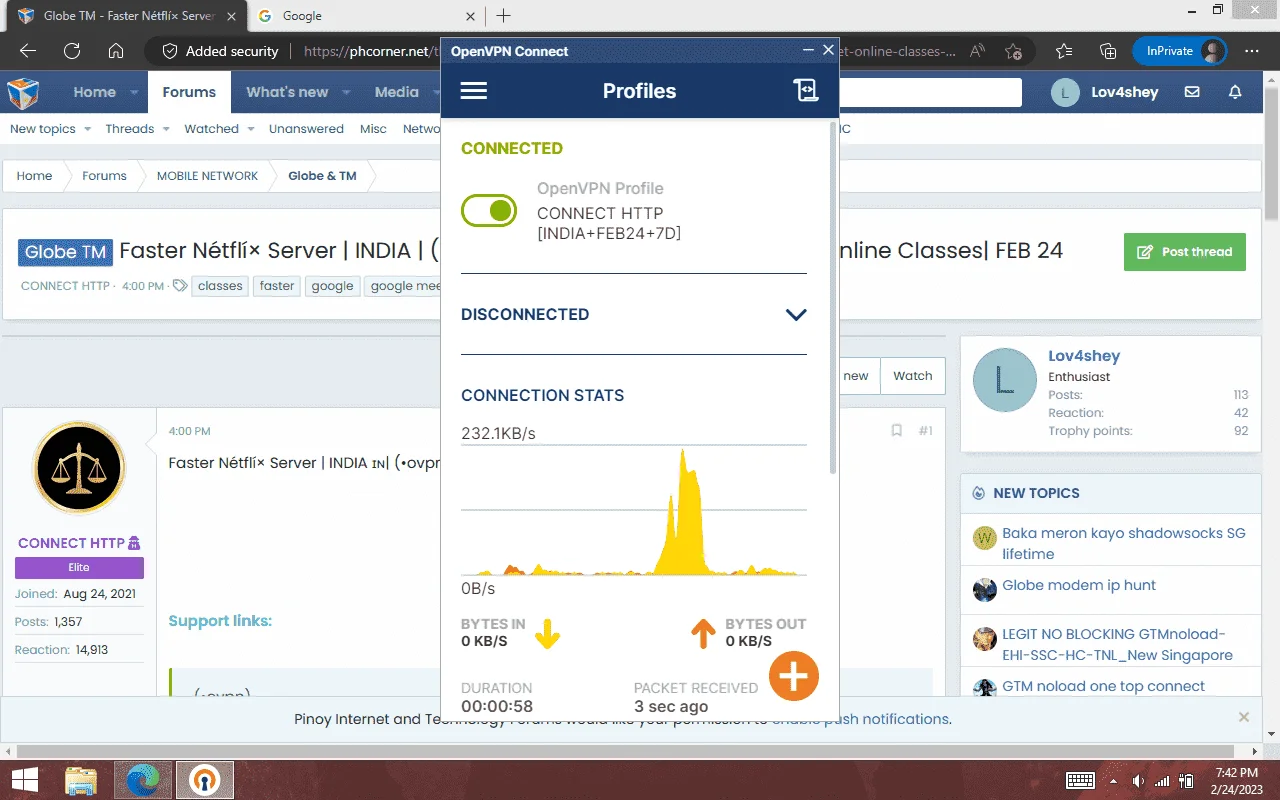Click the faster tag
The width and height of the screenshot is (1280, 800).
coord(277,286)
